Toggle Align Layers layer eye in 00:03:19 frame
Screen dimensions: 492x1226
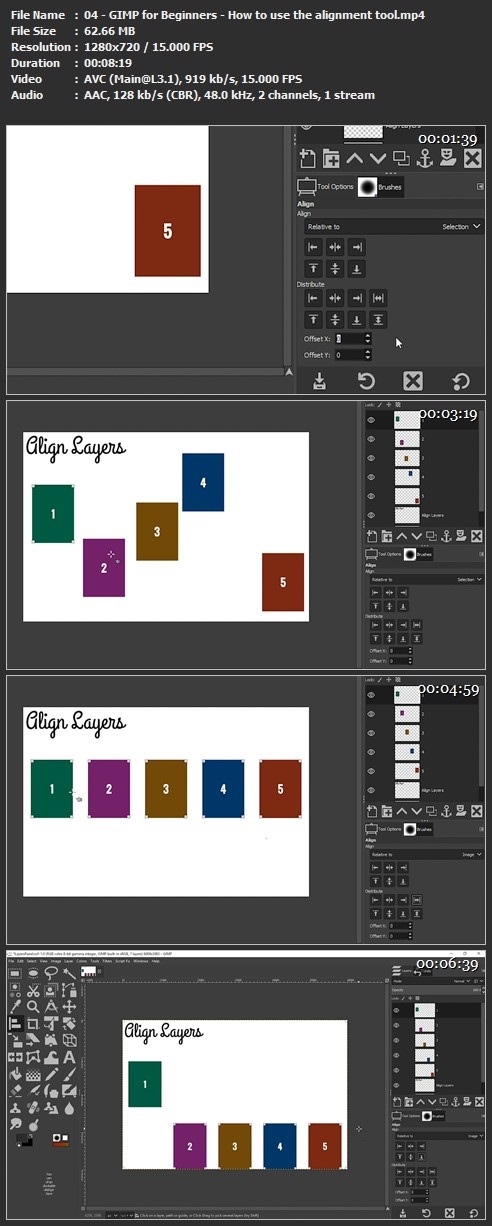pos(371,515)
